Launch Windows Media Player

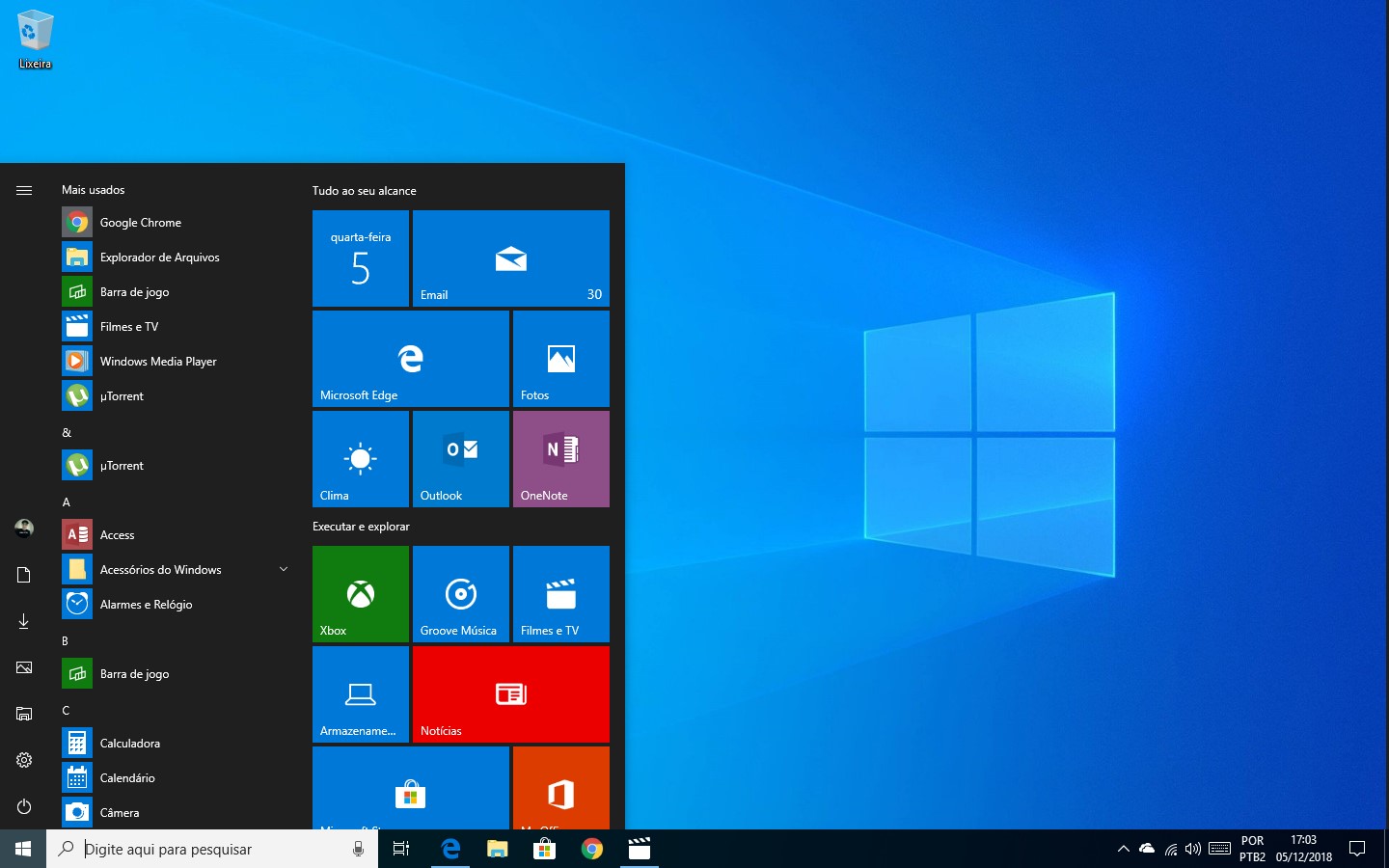[177, 362]
